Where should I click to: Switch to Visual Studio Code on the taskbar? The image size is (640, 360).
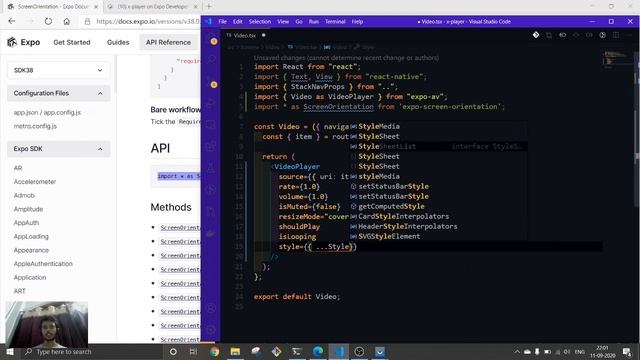coord(338,351)
